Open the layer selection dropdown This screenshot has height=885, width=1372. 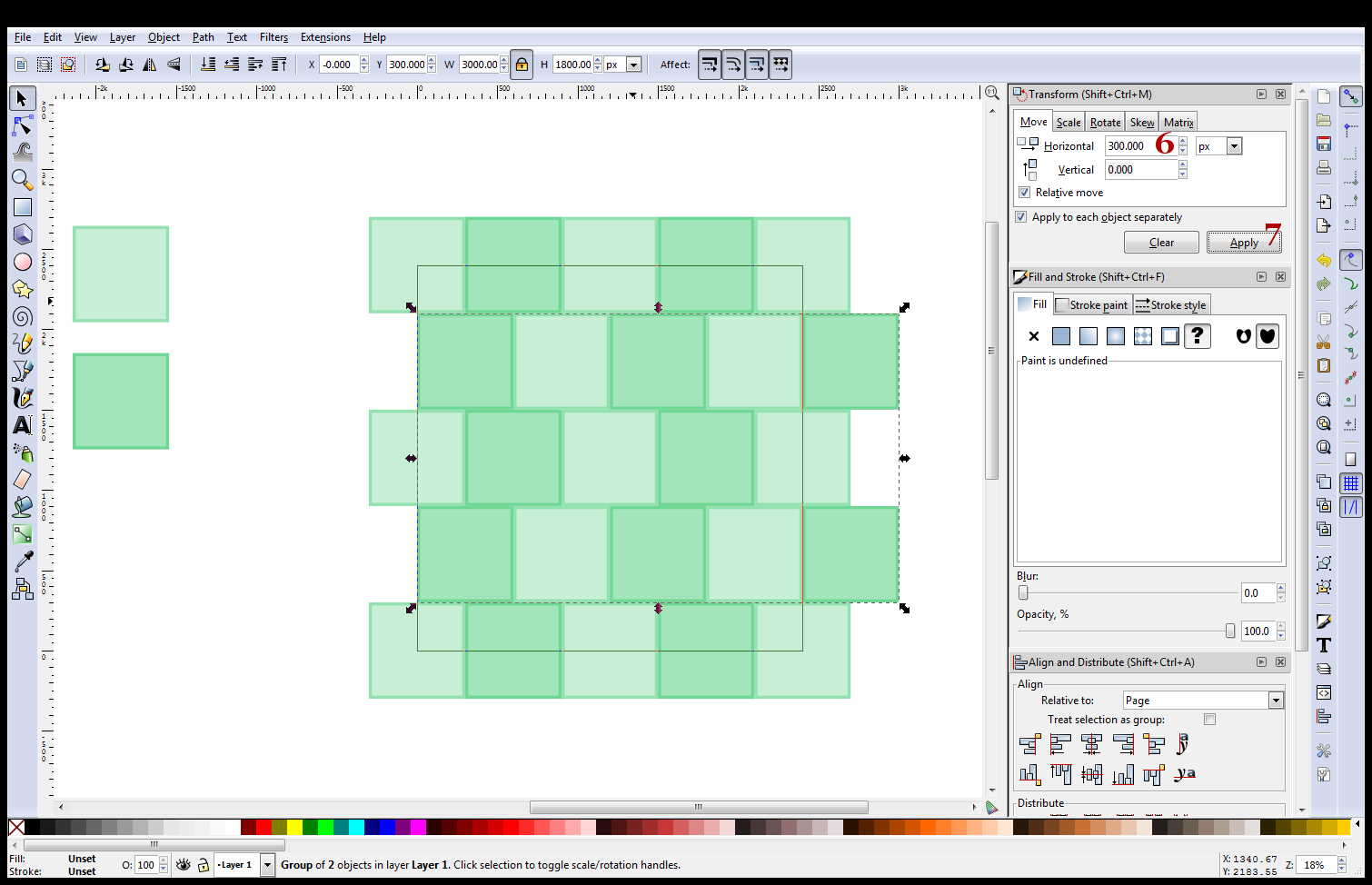point(267,864)
